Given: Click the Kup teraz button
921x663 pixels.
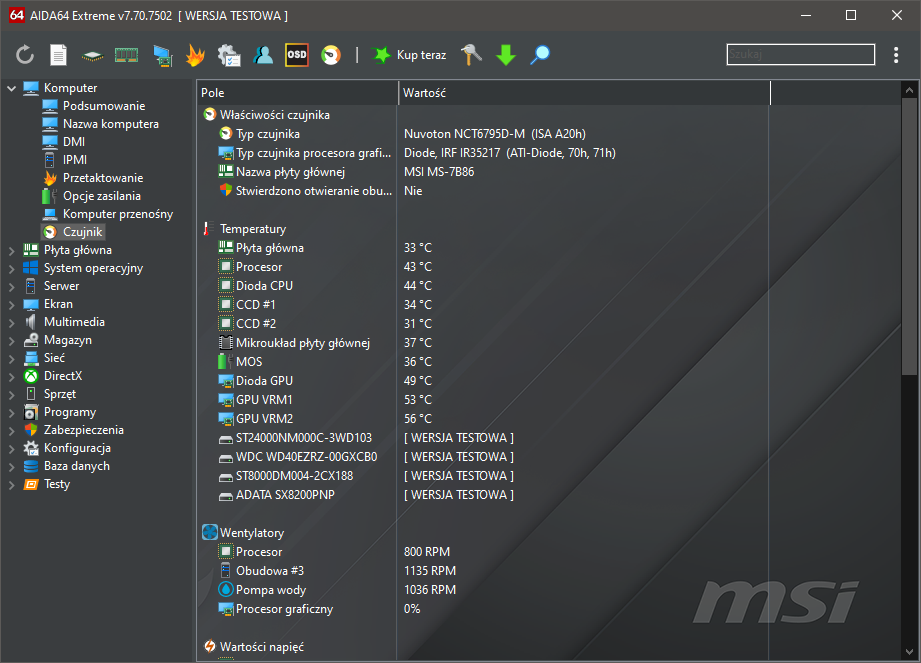Looking at the screenshot, I should pyautogui.click(x=410, y=55).
